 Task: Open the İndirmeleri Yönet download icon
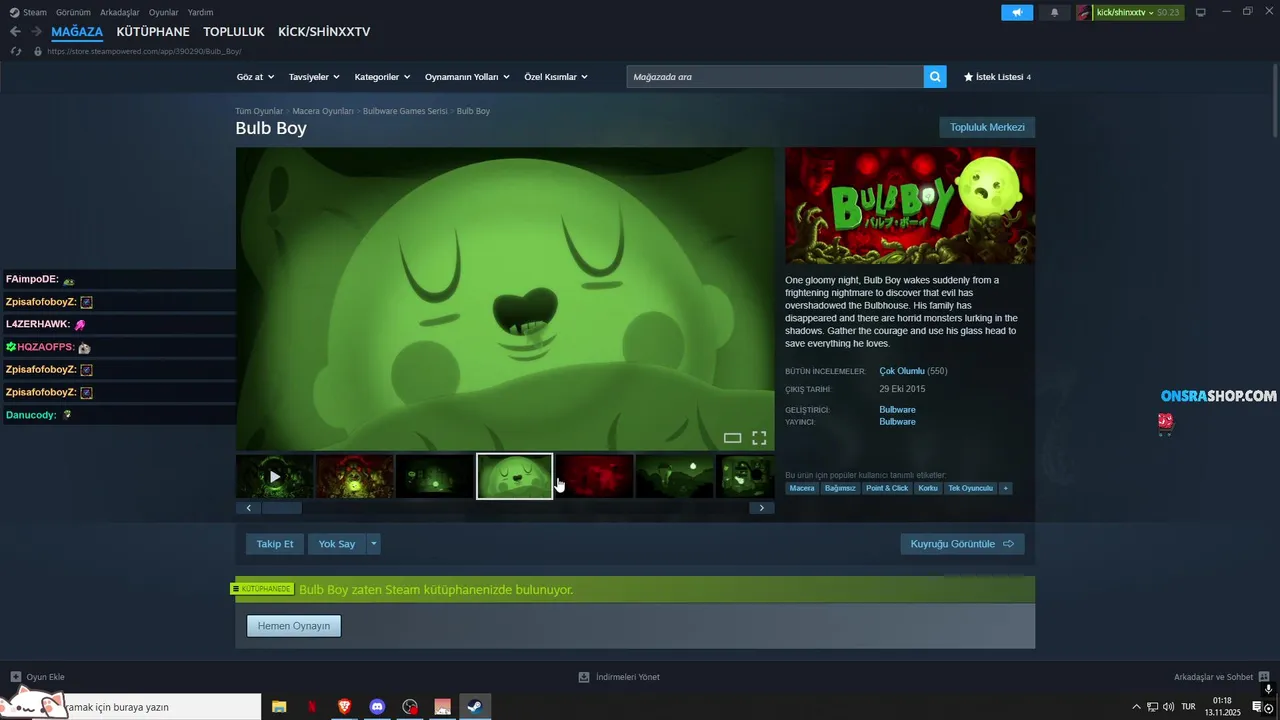pyautogui.click(x=584, y=677)
